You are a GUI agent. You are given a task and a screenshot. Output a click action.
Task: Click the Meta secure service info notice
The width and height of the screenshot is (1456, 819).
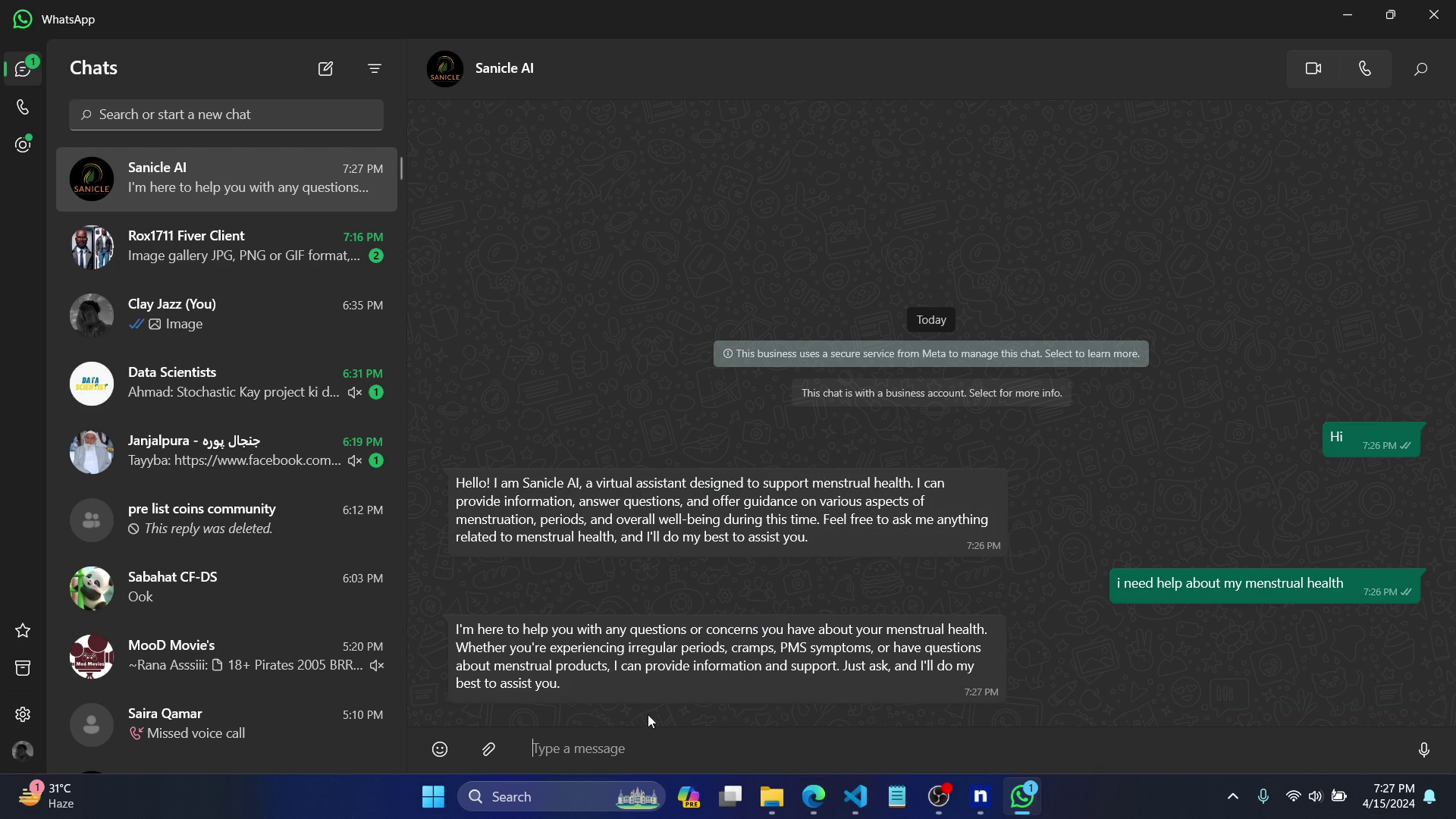[x=930, y=354]
